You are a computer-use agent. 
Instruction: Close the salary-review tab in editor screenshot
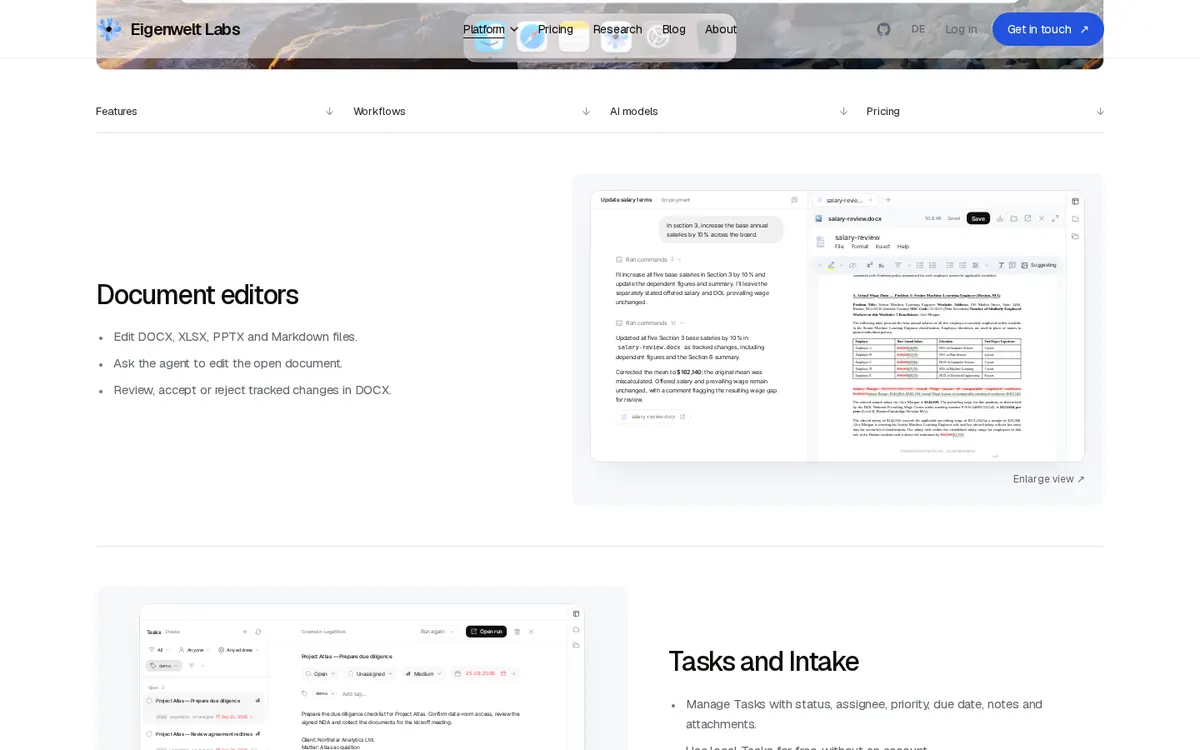870,200
